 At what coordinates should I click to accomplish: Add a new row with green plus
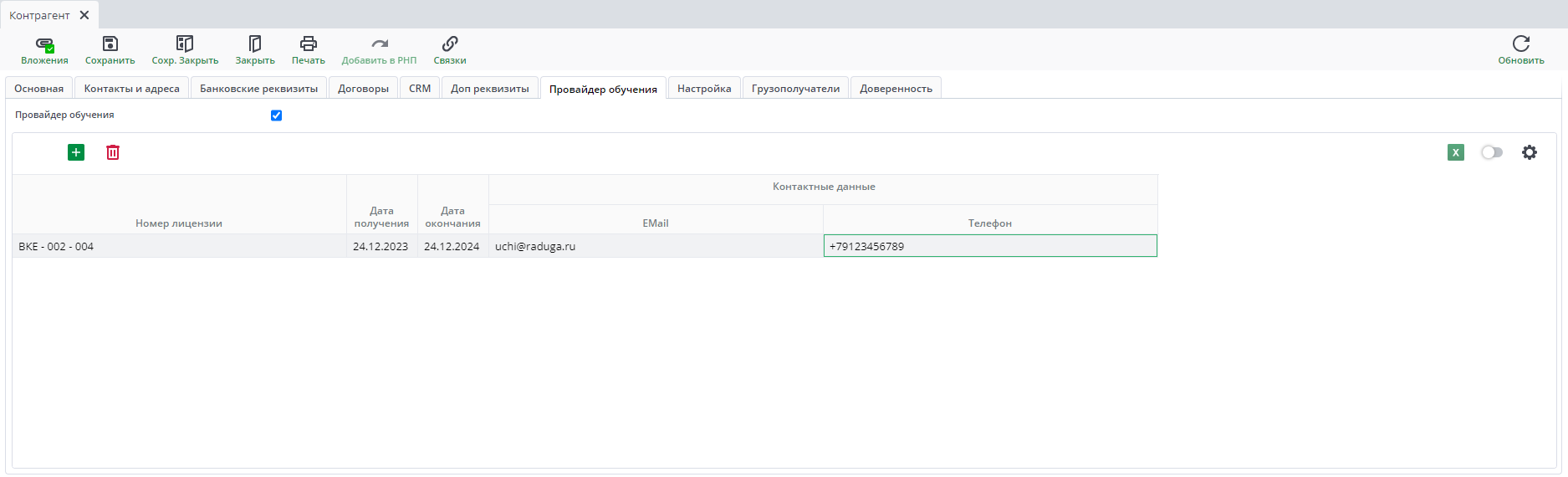point(76,152)
